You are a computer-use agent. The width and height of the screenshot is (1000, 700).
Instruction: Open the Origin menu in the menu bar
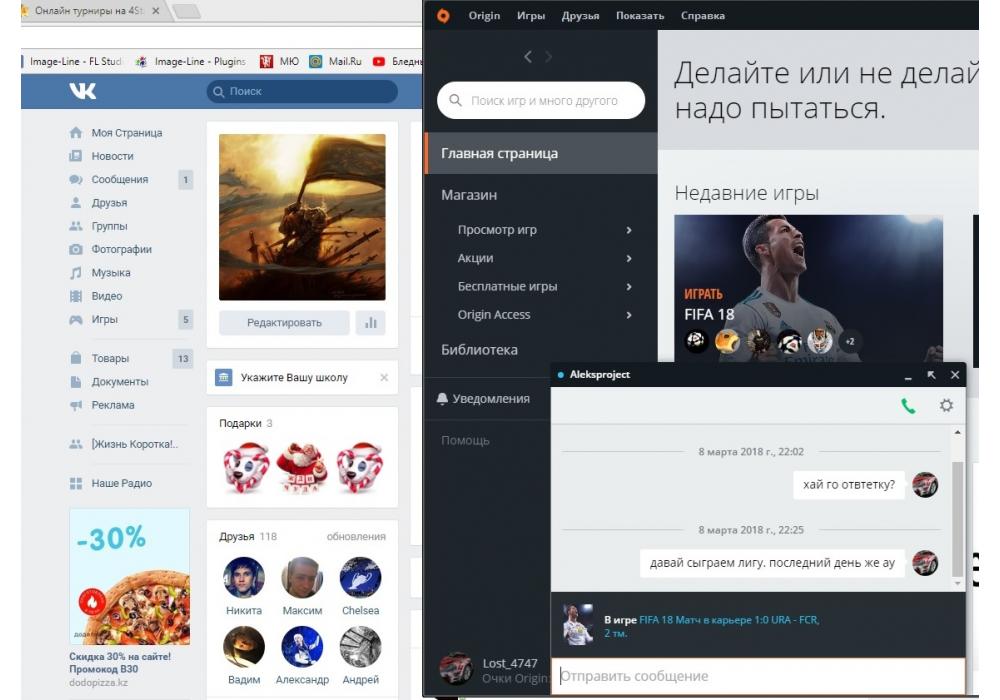click(484, 16)
